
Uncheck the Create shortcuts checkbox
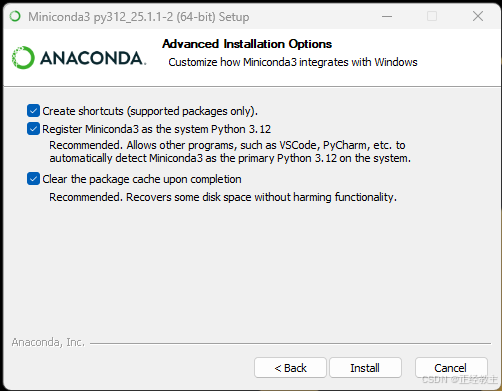pyautogui.click(x=33, y=111)
